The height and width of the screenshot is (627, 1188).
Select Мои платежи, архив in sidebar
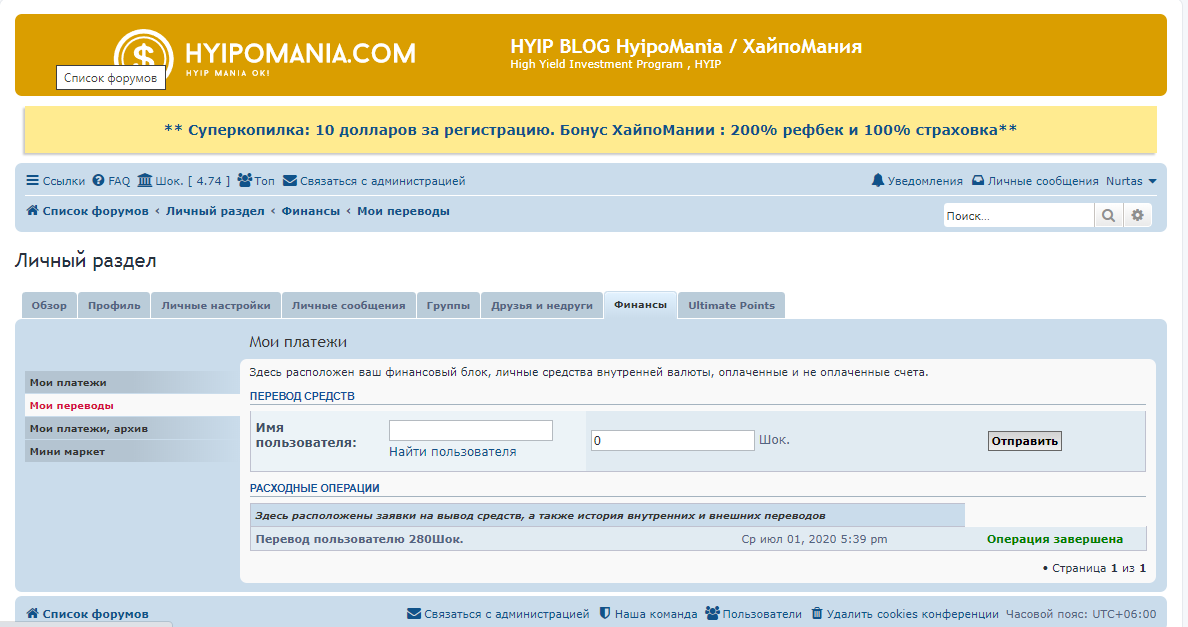coord(89,428)
